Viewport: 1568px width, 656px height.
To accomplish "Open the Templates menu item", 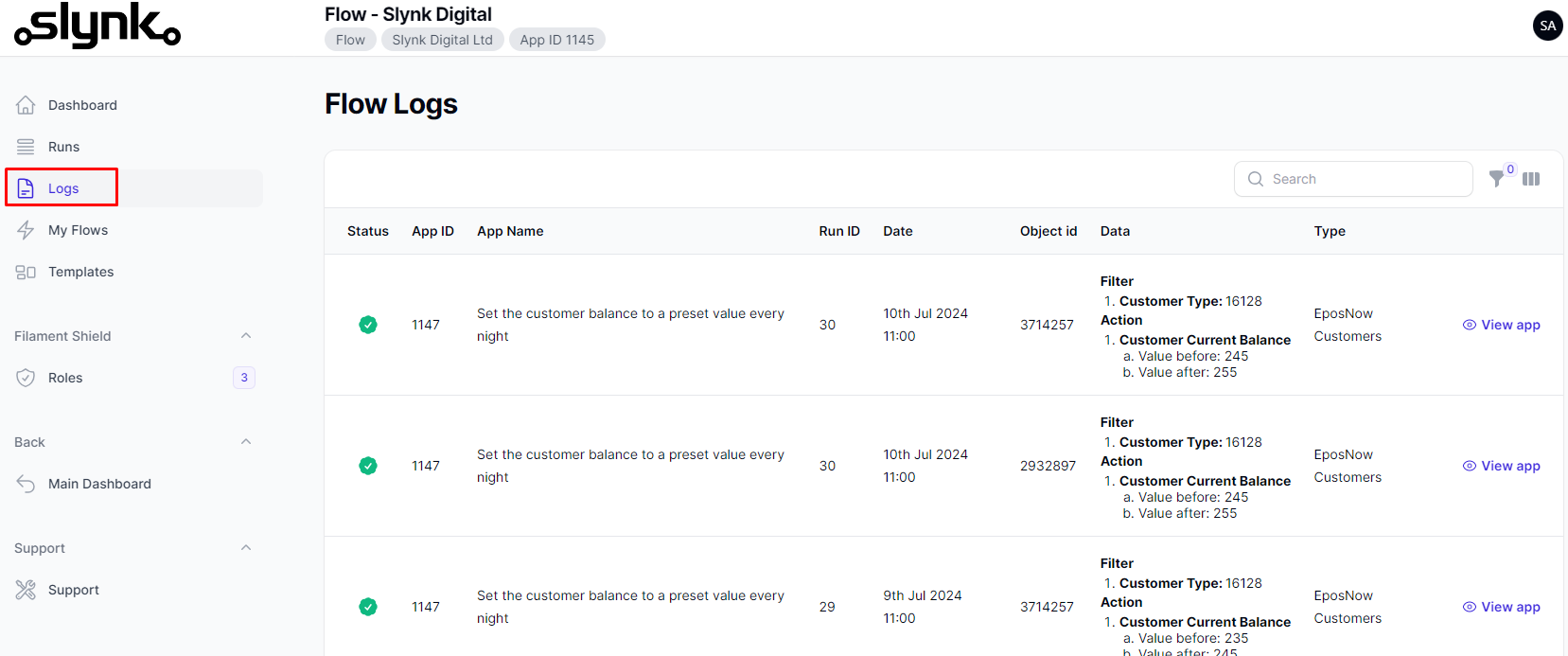I will [x=80, y=272].
